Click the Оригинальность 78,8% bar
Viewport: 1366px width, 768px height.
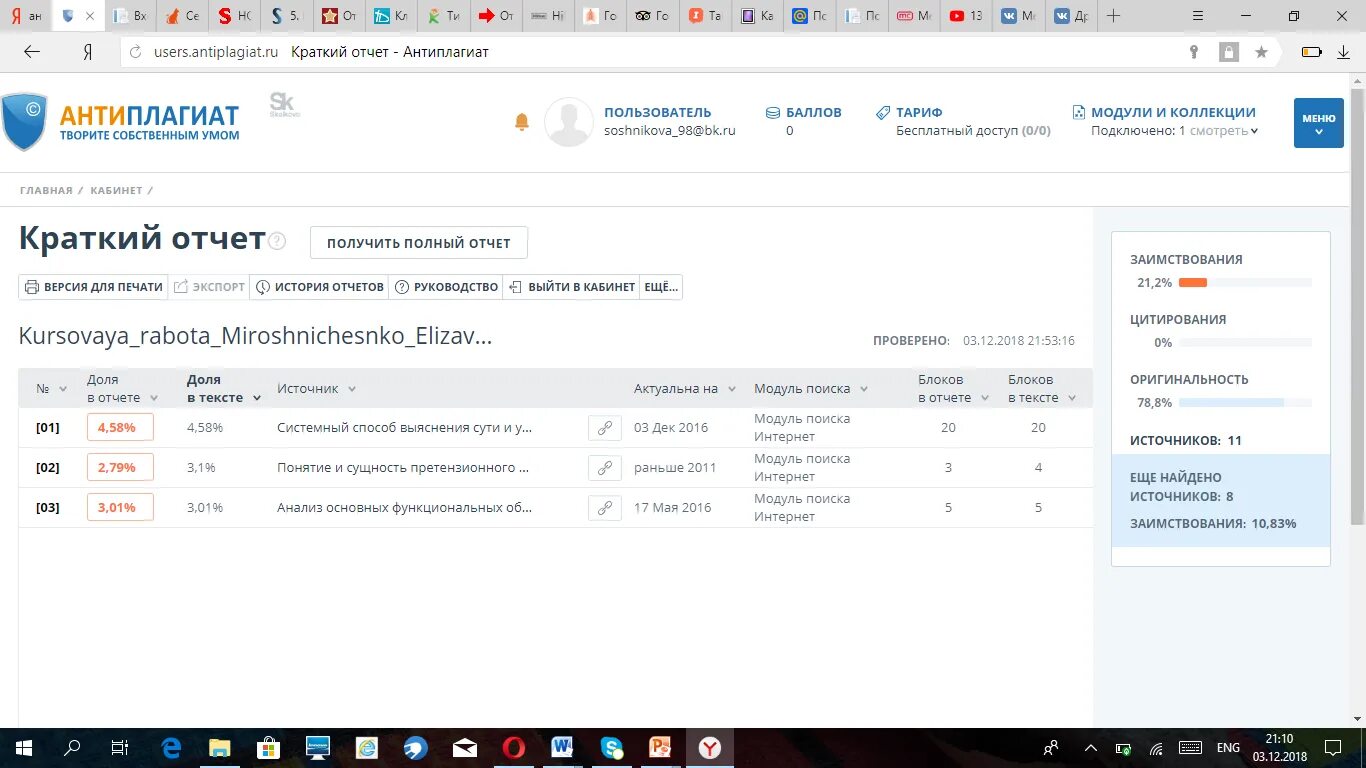point(1245,403)
